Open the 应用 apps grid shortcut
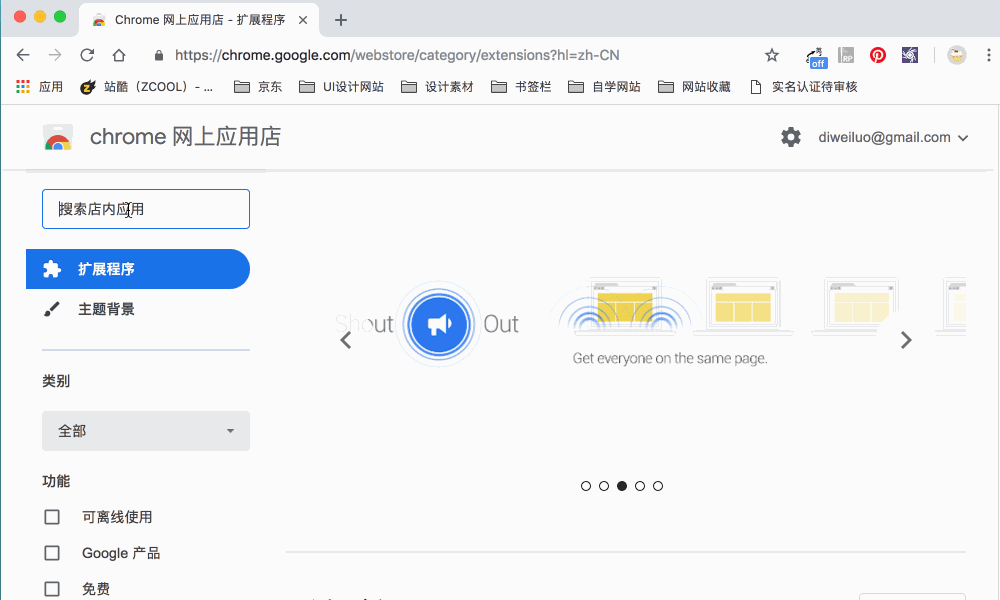This screenshot has height=600, width=1000. (40, 87)
